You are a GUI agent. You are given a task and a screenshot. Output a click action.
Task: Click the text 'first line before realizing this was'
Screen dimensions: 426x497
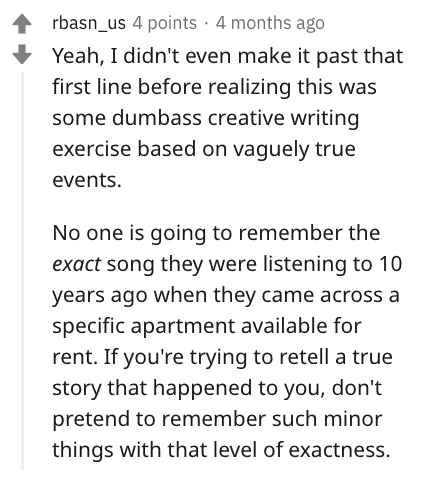point(214,87)
